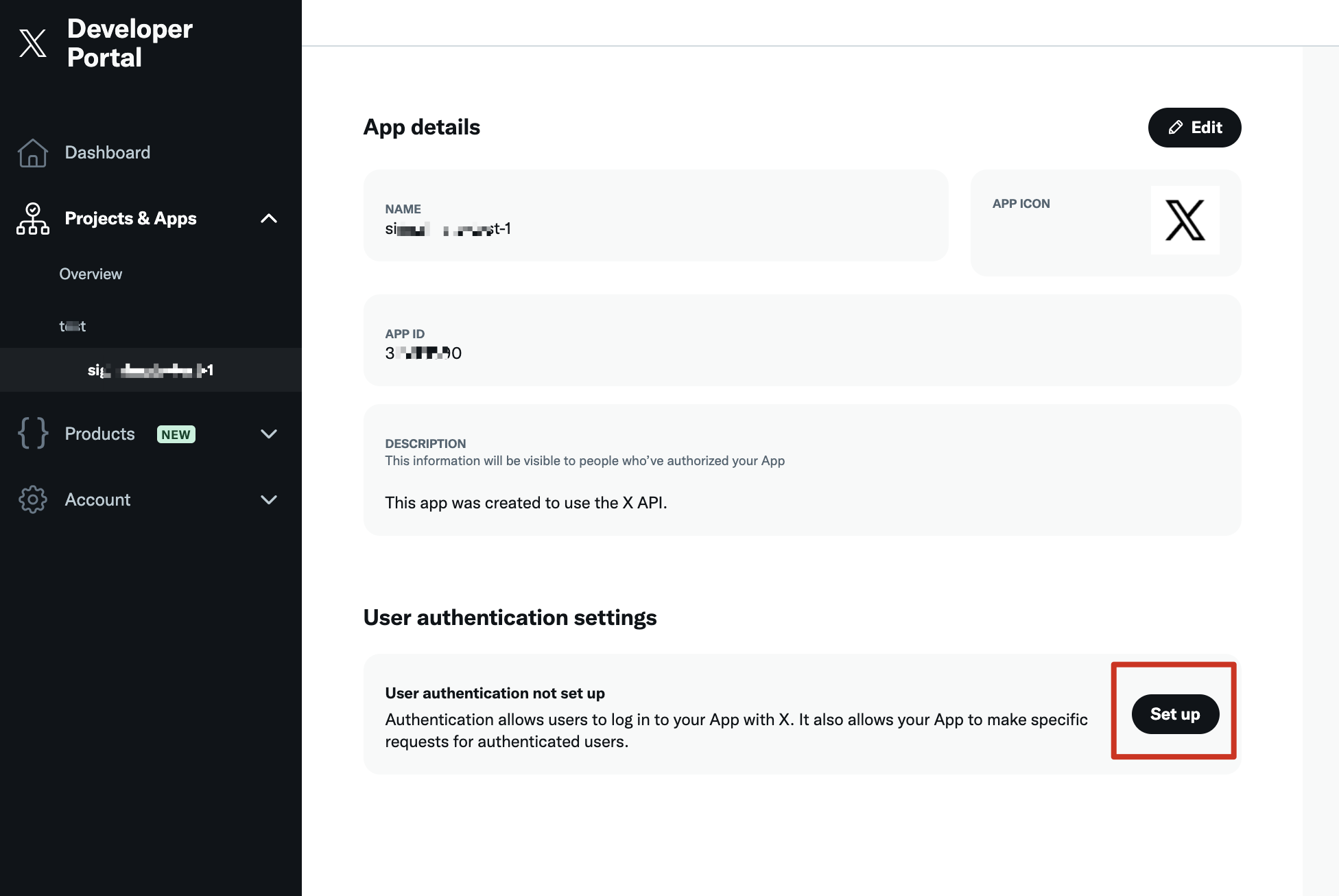1339x896 pixels.
Task: Click the X logo in sidebar header
Action: click(x=32, y=43)
